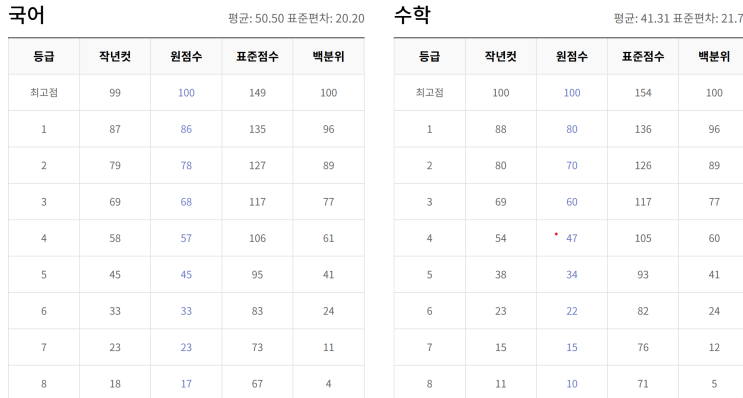Select 작년컷 87 in 국어 grade 1 row
The image size is (743, 398).
115,129
